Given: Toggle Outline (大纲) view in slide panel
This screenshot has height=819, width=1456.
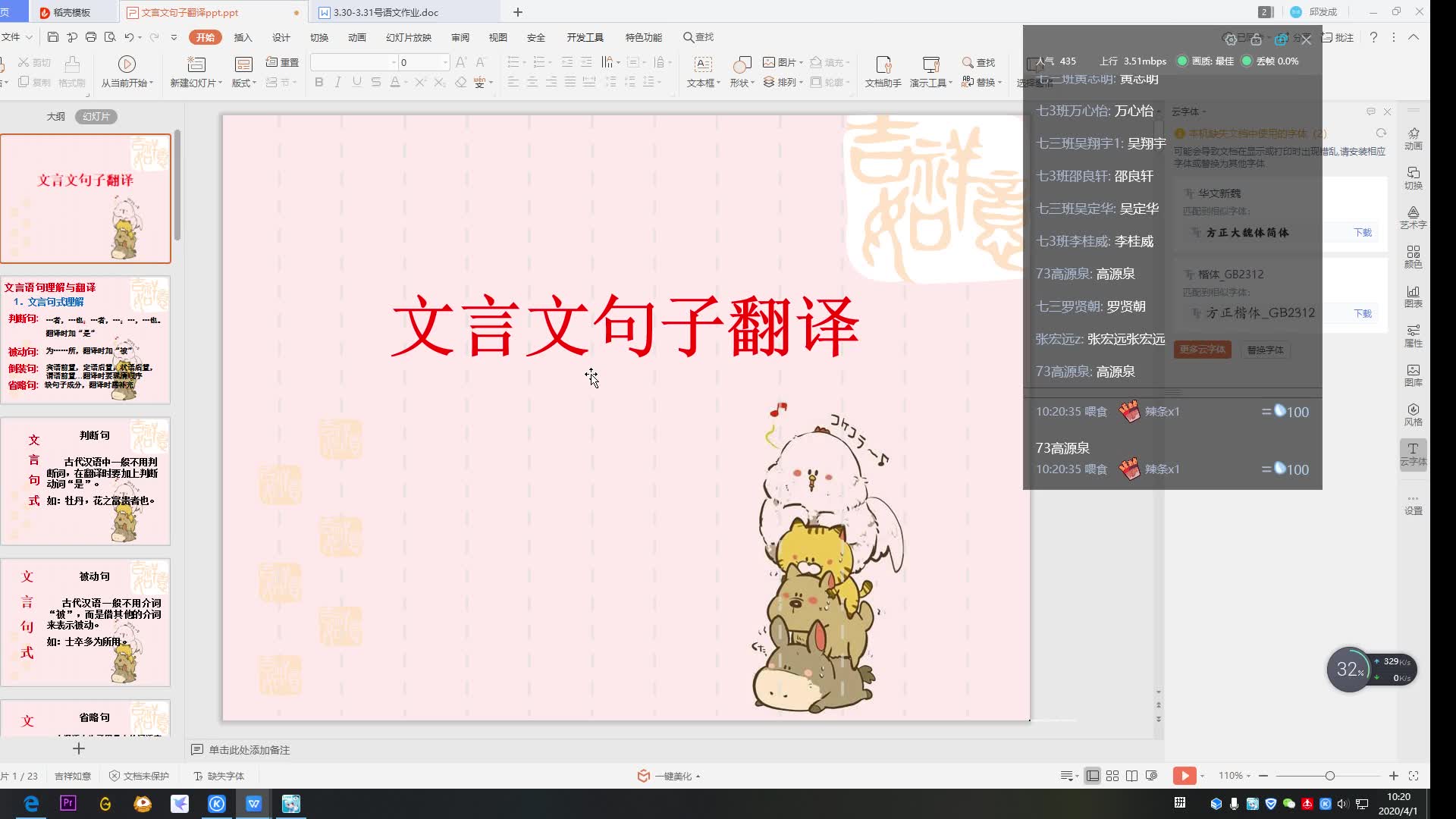Looking at the screenshot, I should click(x=55, y=116).
